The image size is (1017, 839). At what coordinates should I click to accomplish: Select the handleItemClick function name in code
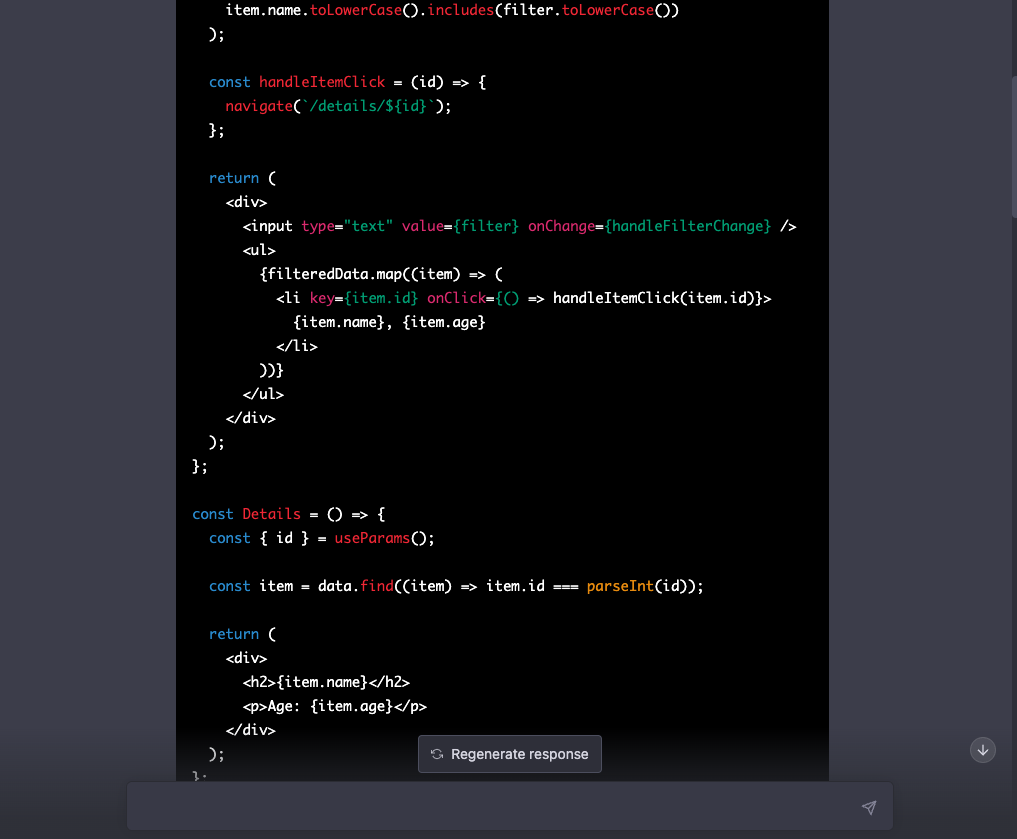[x=322, y=82]
